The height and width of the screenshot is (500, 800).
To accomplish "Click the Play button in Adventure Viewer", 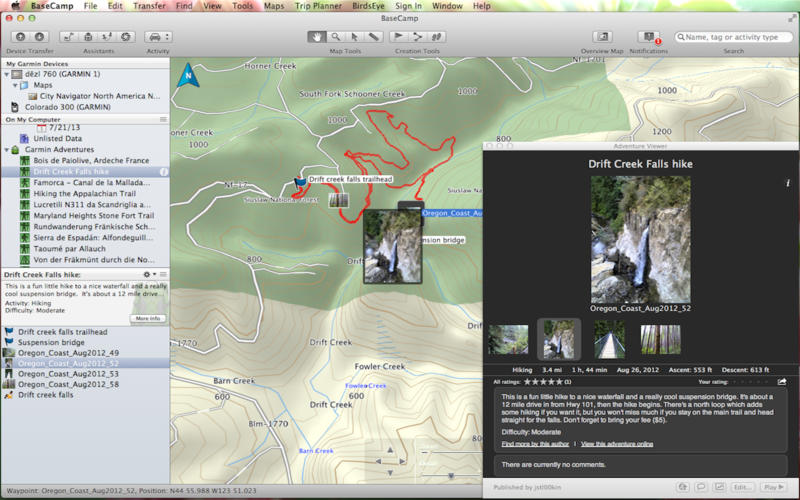I will pyautogui.click(x=772, y=487).
